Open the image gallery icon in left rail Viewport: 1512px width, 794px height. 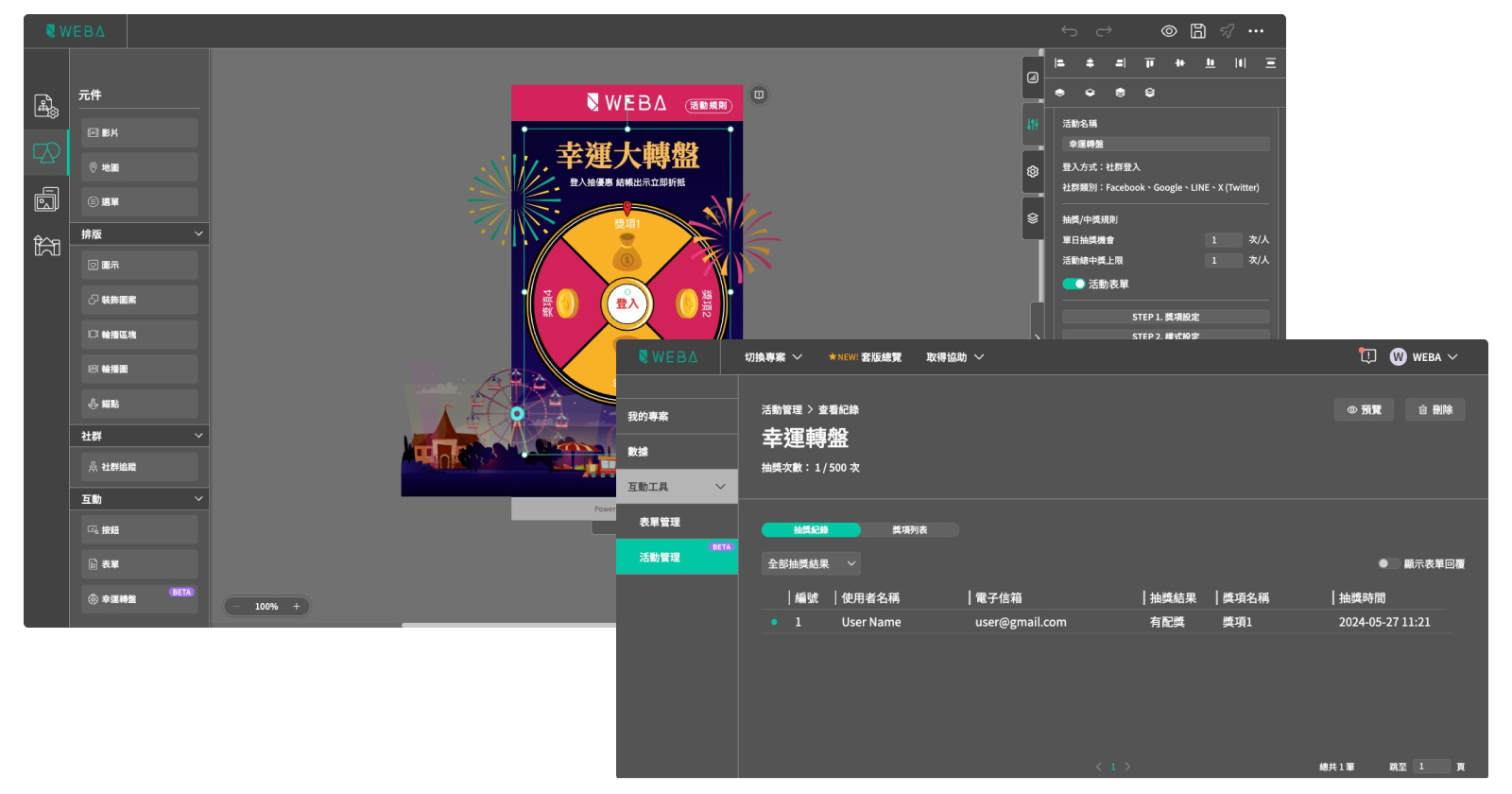tap(46, 199)
